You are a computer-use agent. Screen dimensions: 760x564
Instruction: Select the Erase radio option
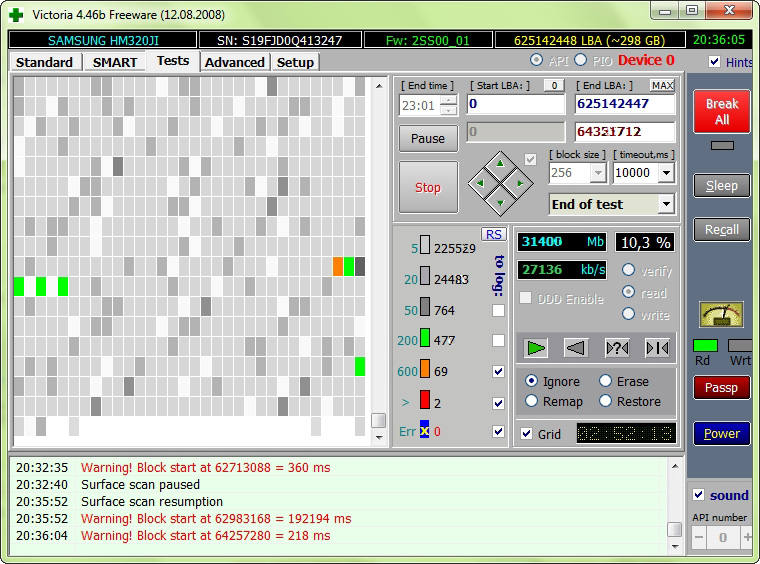(x=605, y=381)
